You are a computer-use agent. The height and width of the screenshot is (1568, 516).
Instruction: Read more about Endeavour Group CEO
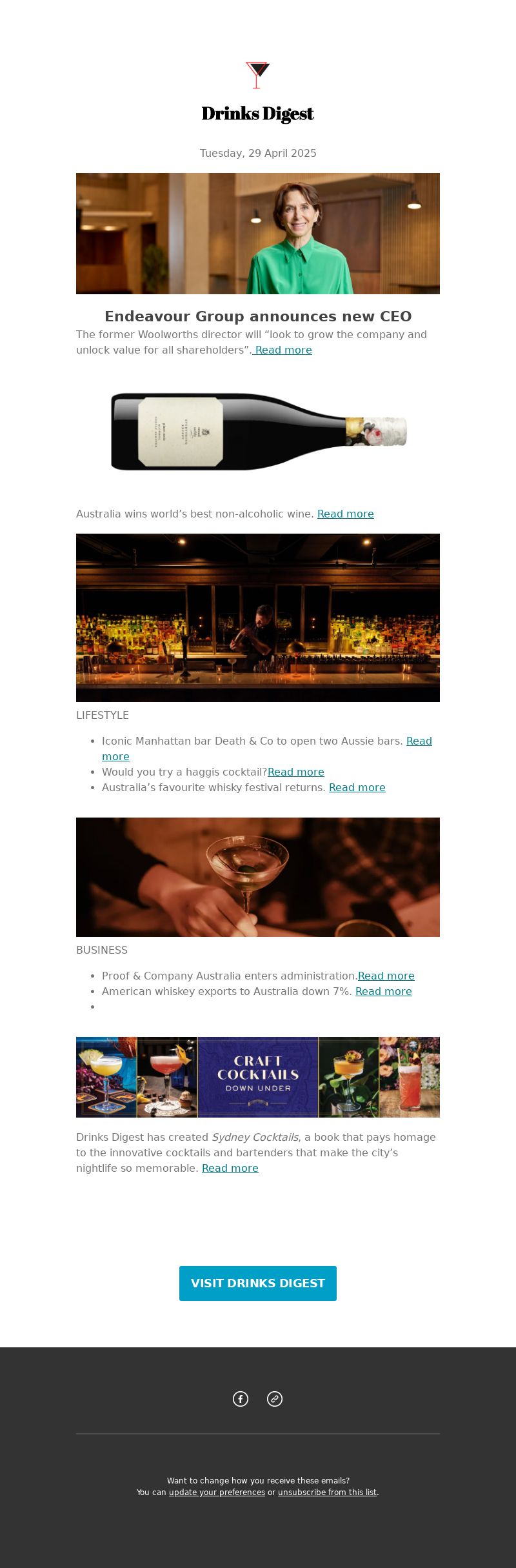coord(283,350)
